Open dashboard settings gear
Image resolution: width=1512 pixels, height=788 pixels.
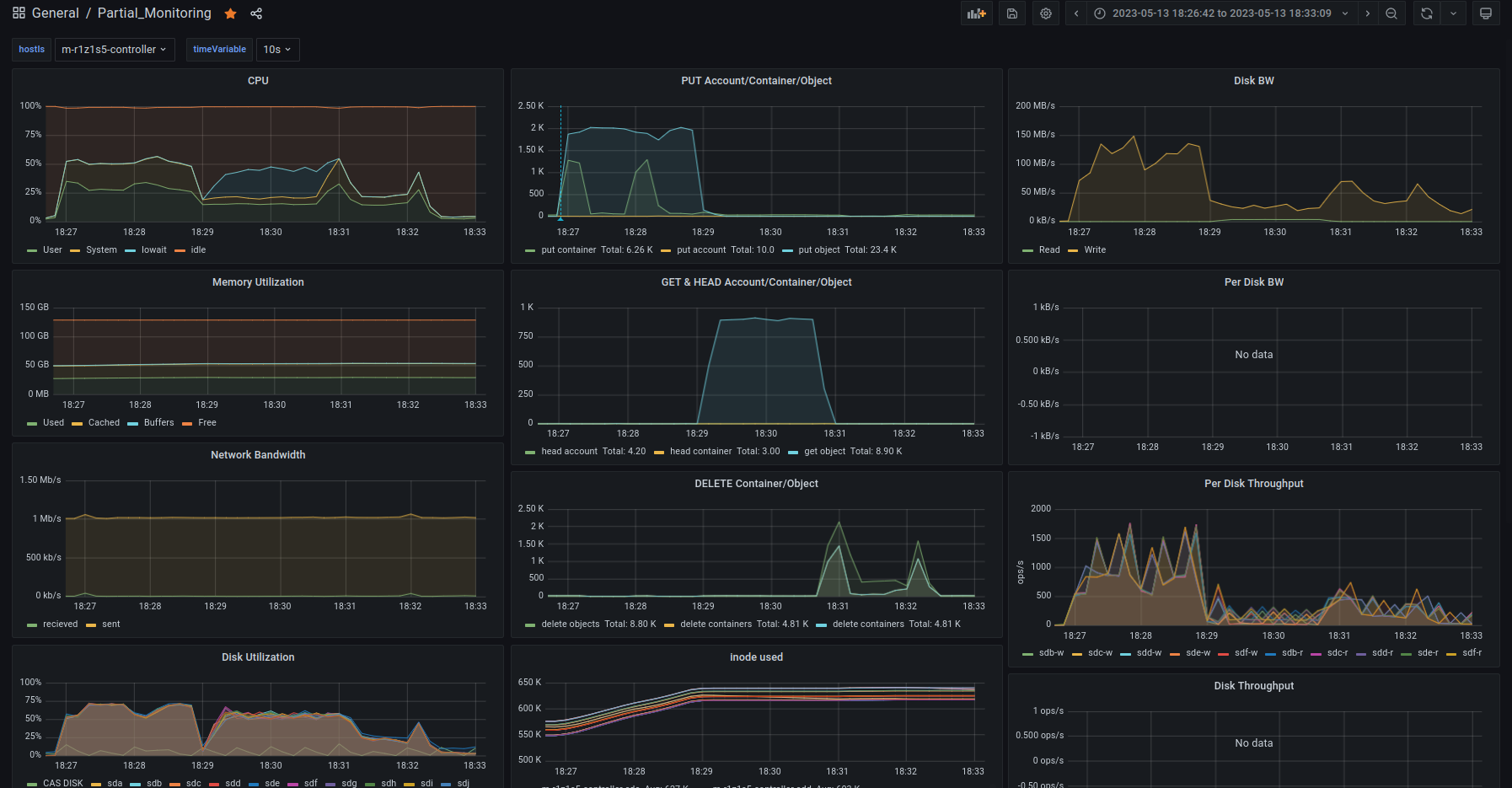1046,13
